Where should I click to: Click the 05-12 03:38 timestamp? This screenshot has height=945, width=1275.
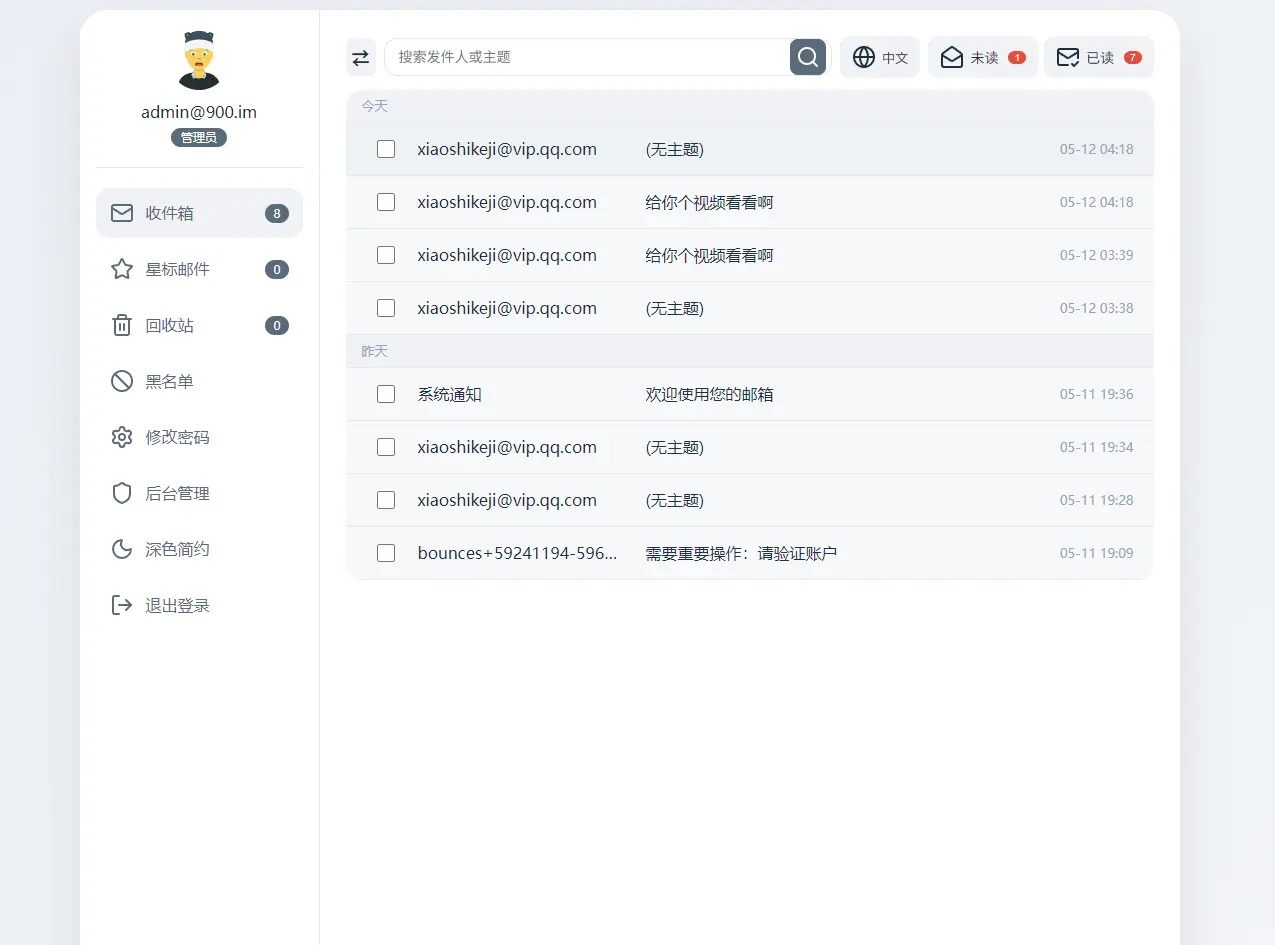(x=1097, y=308)
